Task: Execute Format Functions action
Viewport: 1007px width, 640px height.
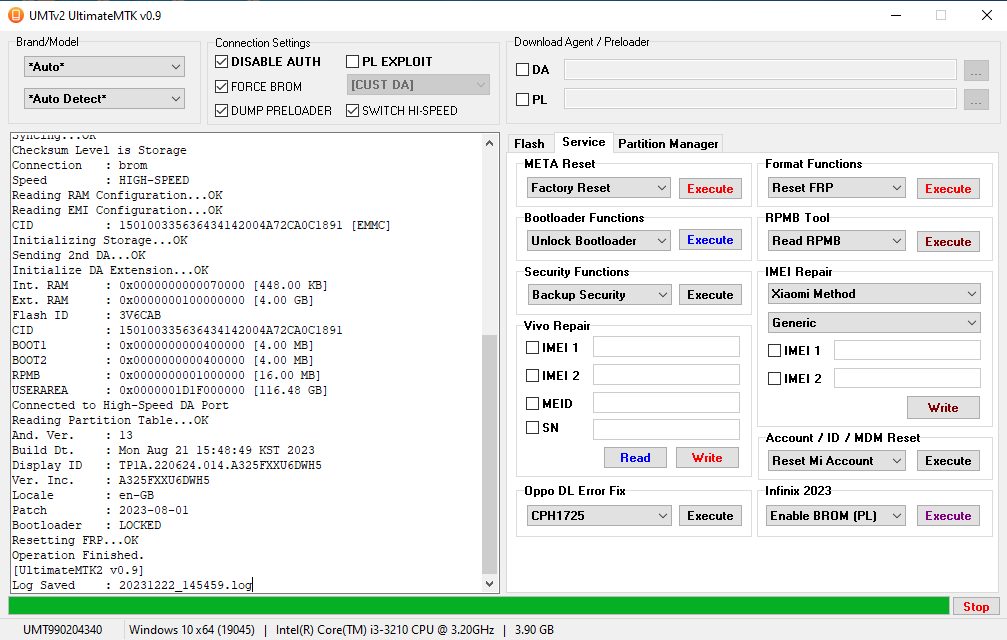Action: click(x=948, y=189)
